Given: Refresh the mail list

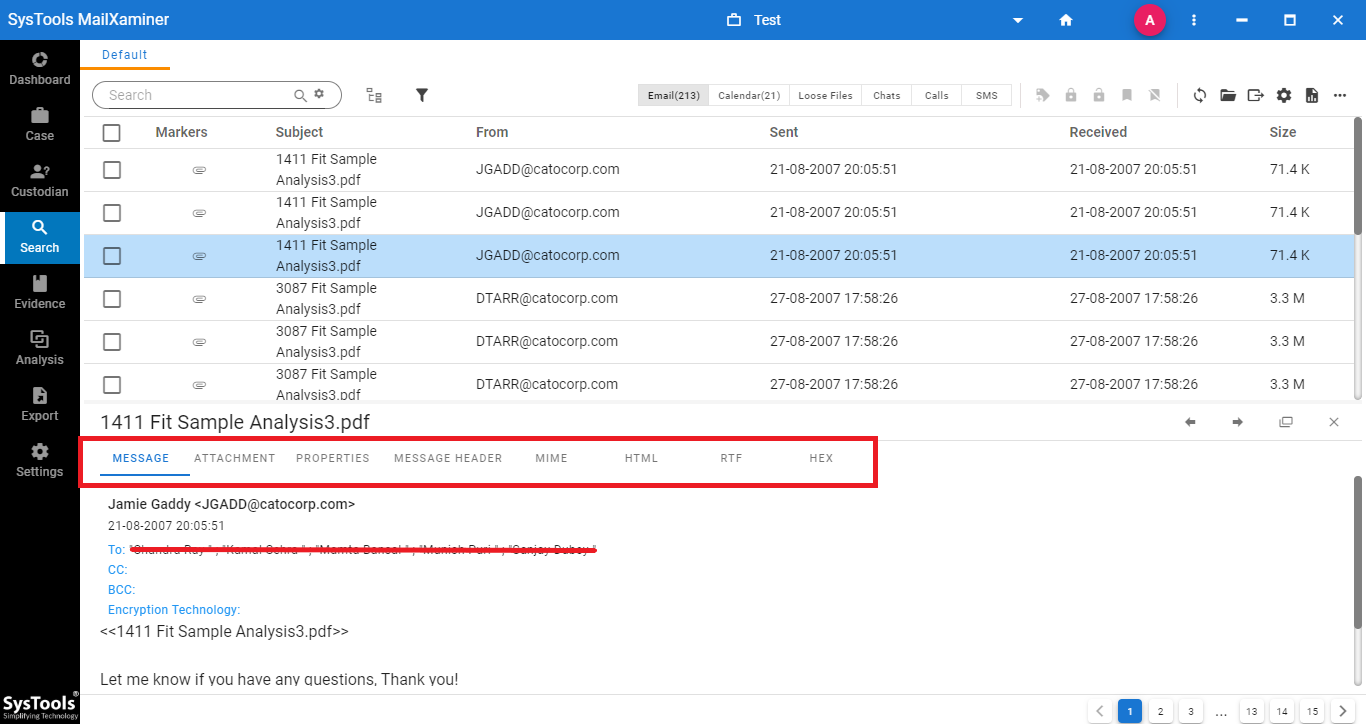Looking at the screenshot, I should pos(1200,95).
